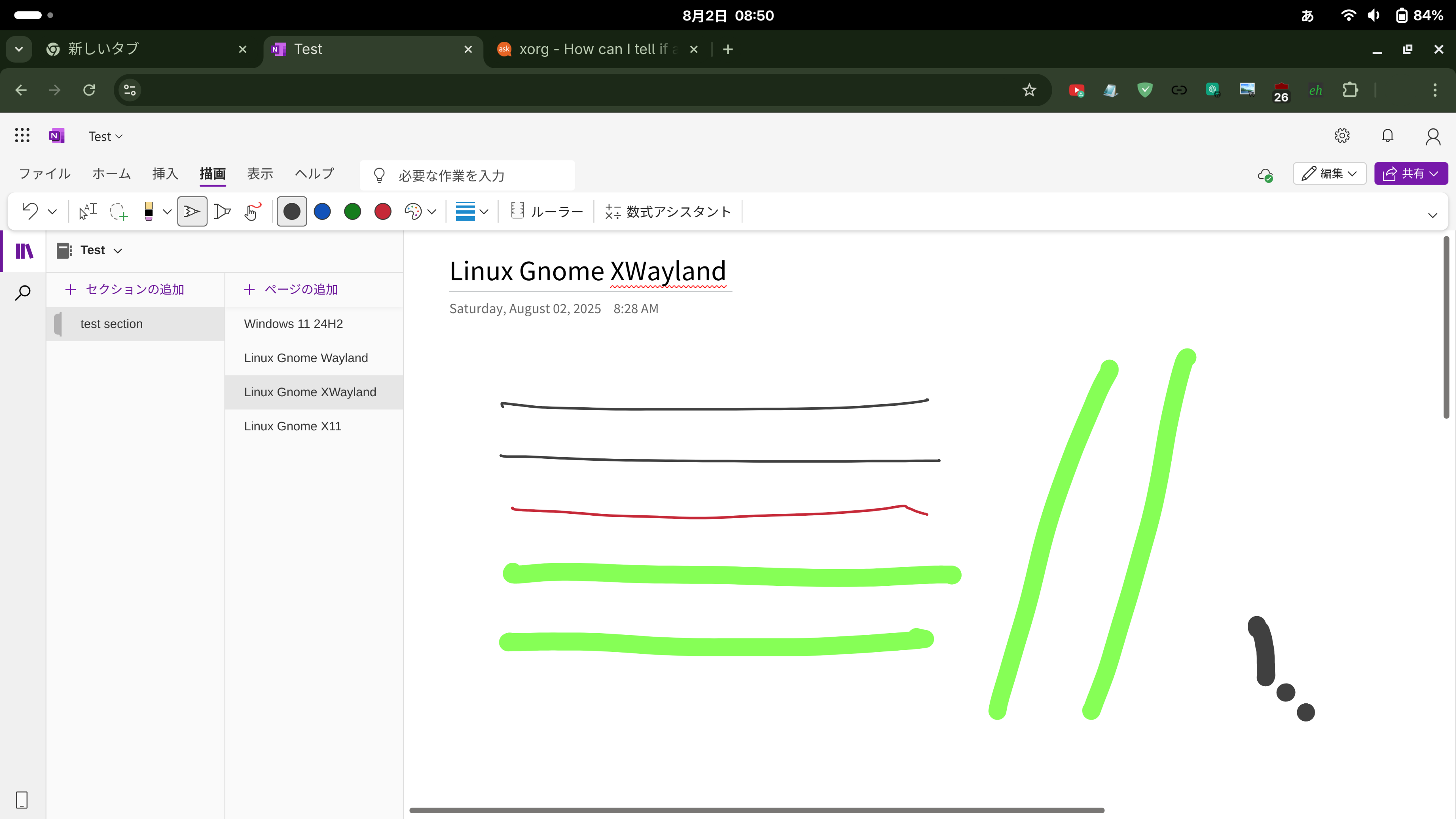Open 数式アシスタント math assistant
This screenshot has height=819, width=1456.
tap(667, 212)
